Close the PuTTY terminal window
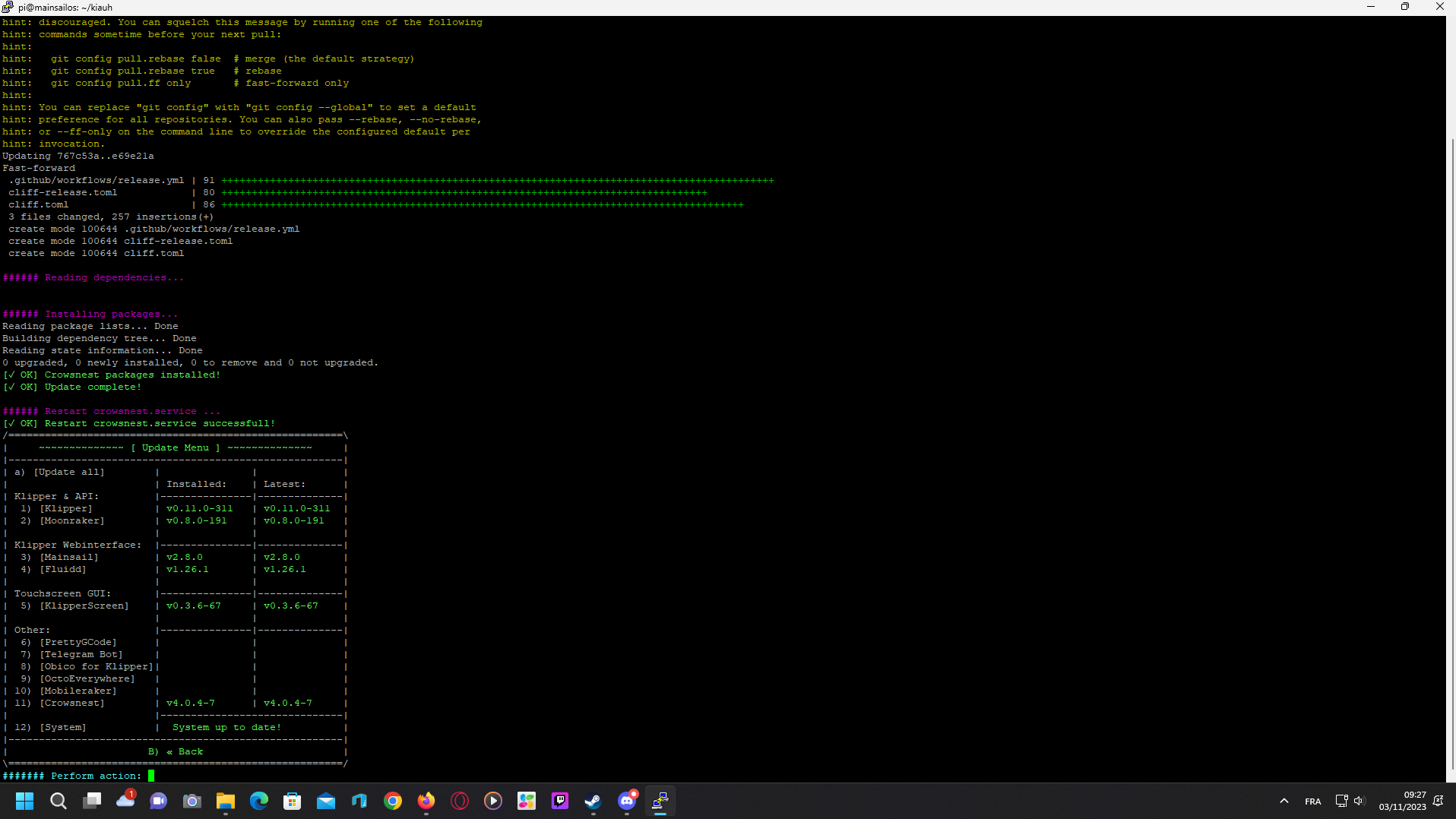1456x819 pixels. (x=1439, y=7)
